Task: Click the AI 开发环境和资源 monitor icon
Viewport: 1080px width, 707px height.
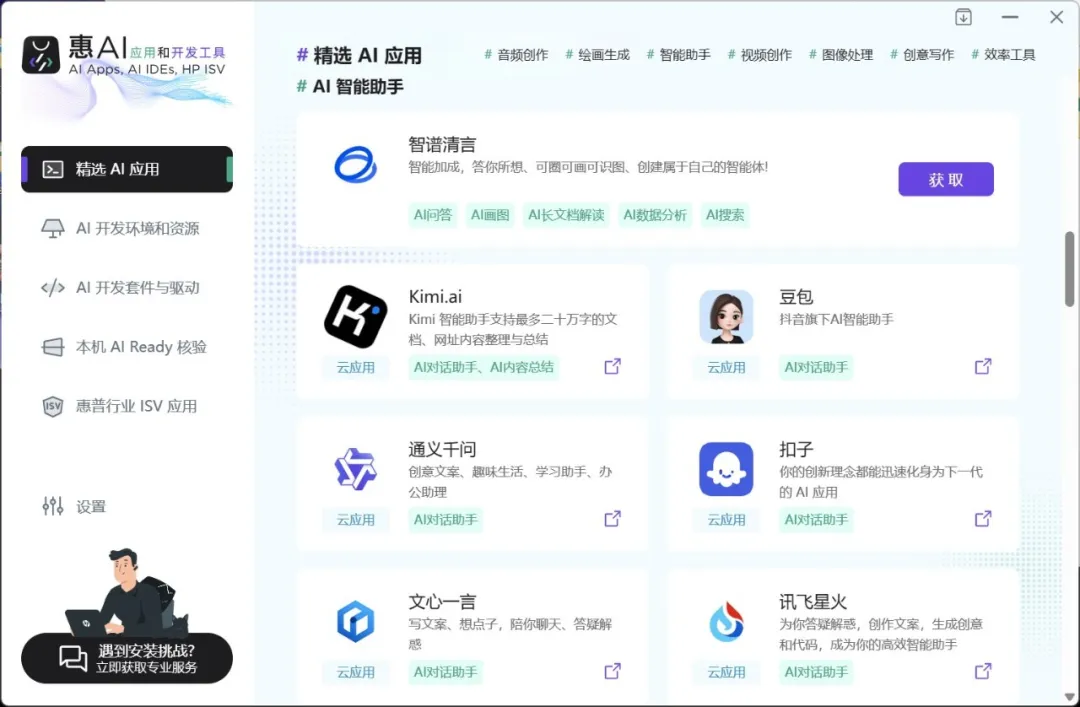Action: click(53, 229)
